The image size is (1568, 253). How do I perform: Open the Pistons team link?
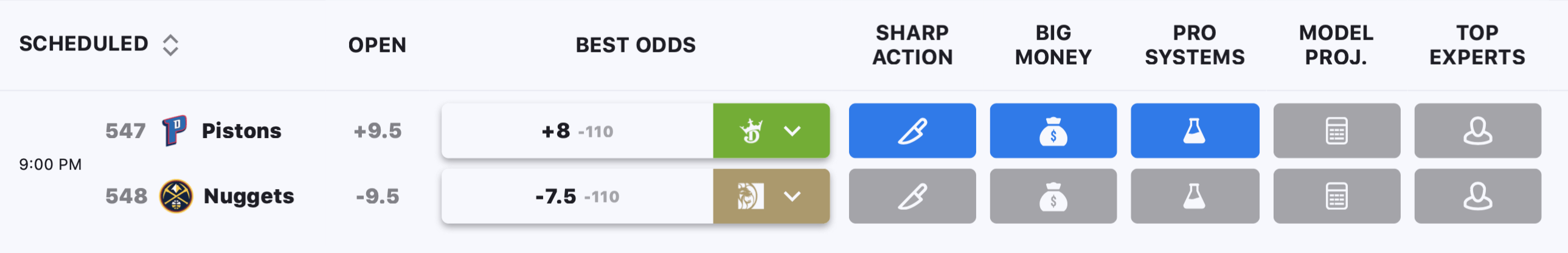[x=241, y=131]
